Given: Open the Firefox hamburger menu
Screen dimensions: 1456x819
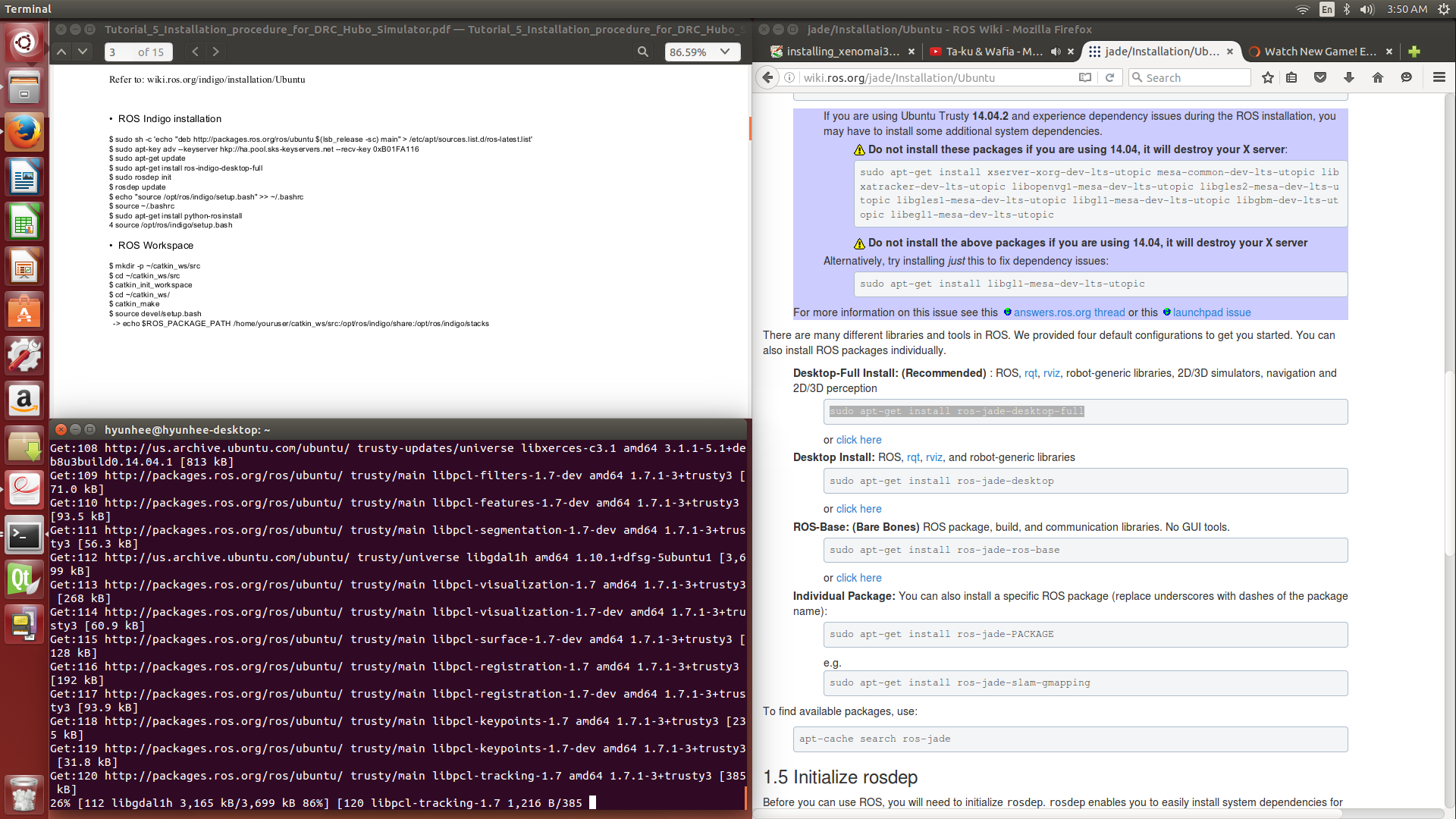Looking at the screenshot, I should click(1439, 77).
